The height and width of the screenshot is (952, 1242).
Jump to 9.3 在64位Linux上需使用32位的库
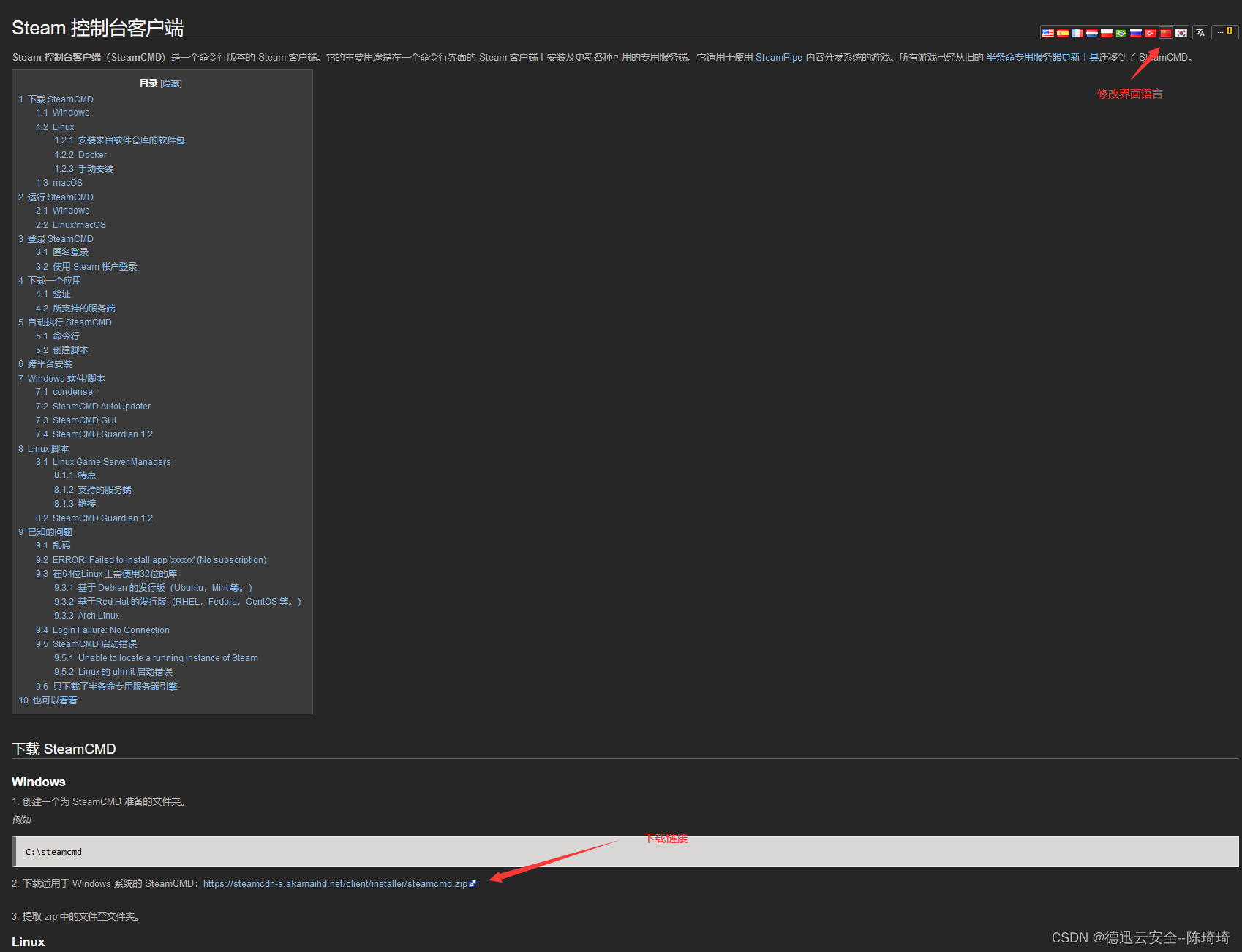(x=107, y=573)
